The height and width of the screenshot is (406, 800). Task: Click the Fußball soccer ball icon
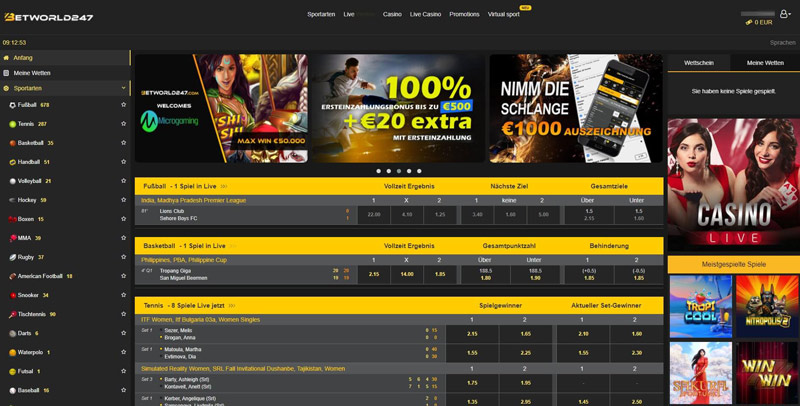12,105
